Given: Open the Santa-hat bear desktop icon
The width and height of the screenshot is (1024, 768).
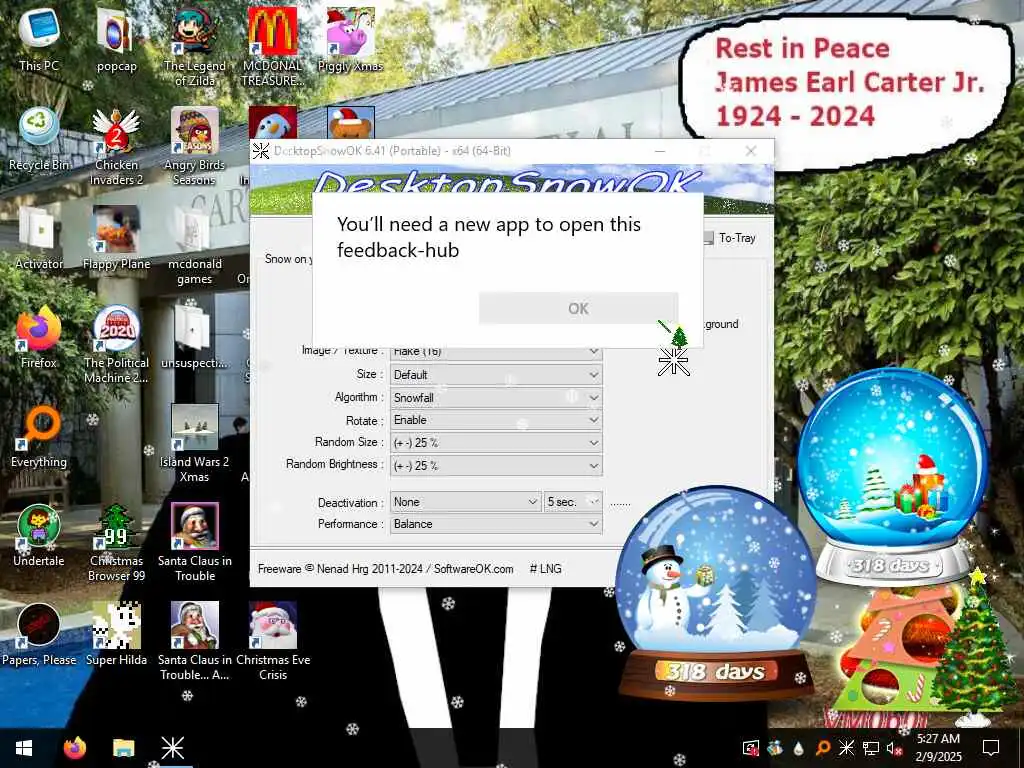Looking at the screenshot, I should pyautogui.click(x=350, y=122).
